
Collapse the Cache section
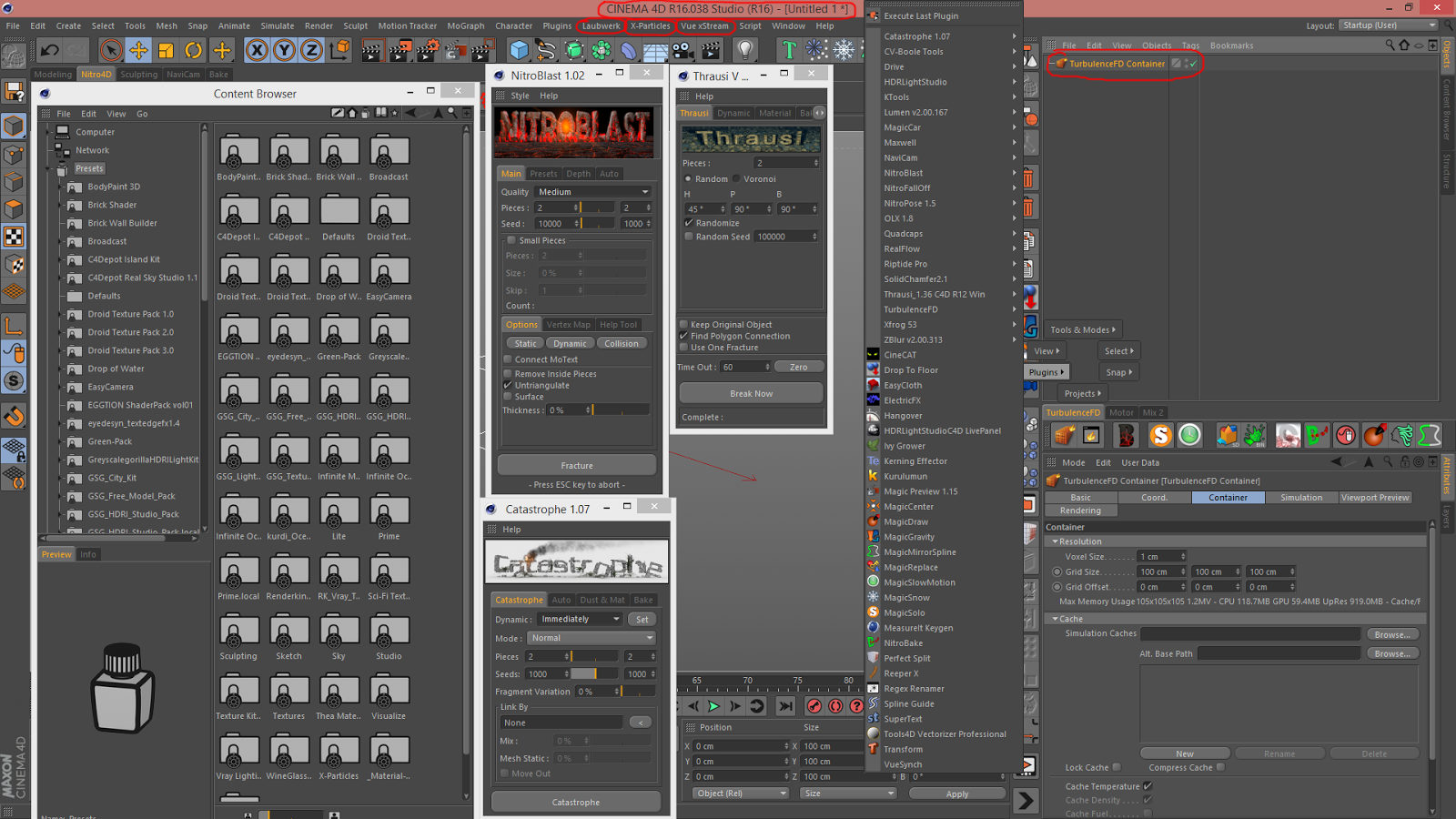coord(1055,619)
